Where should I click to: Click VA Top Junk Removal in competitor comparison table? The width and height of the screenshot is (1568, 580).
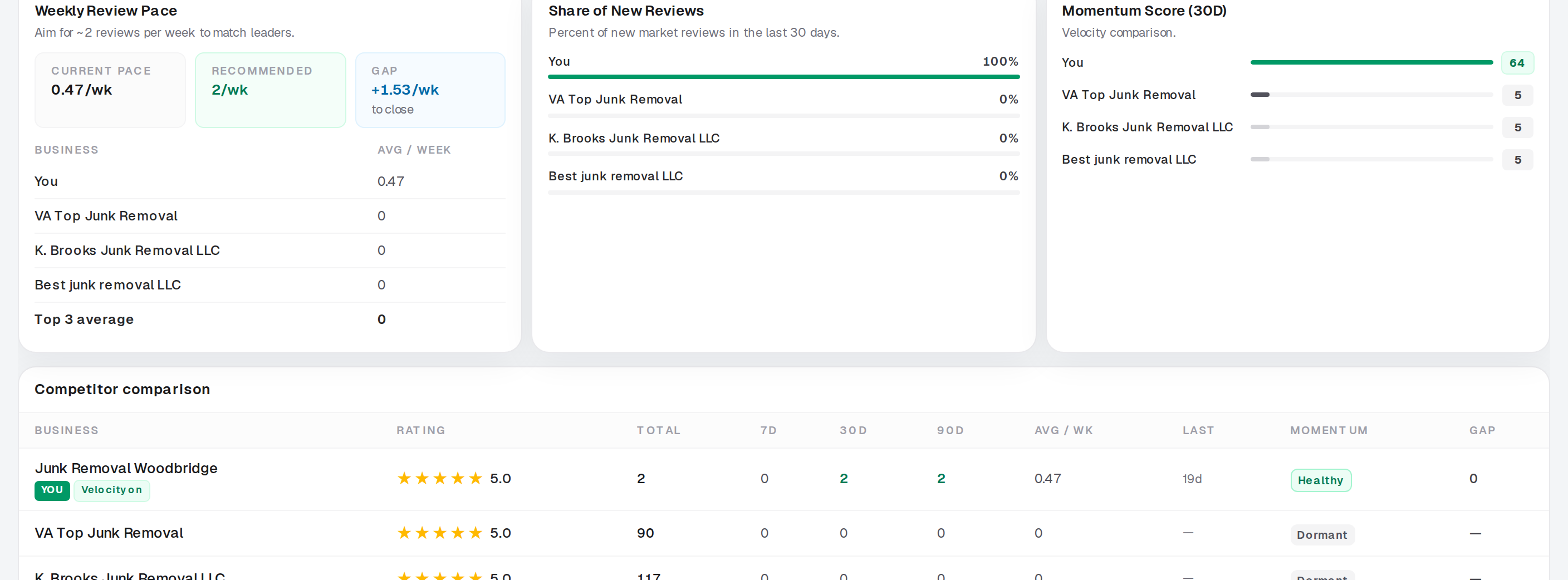click(109, 533)
